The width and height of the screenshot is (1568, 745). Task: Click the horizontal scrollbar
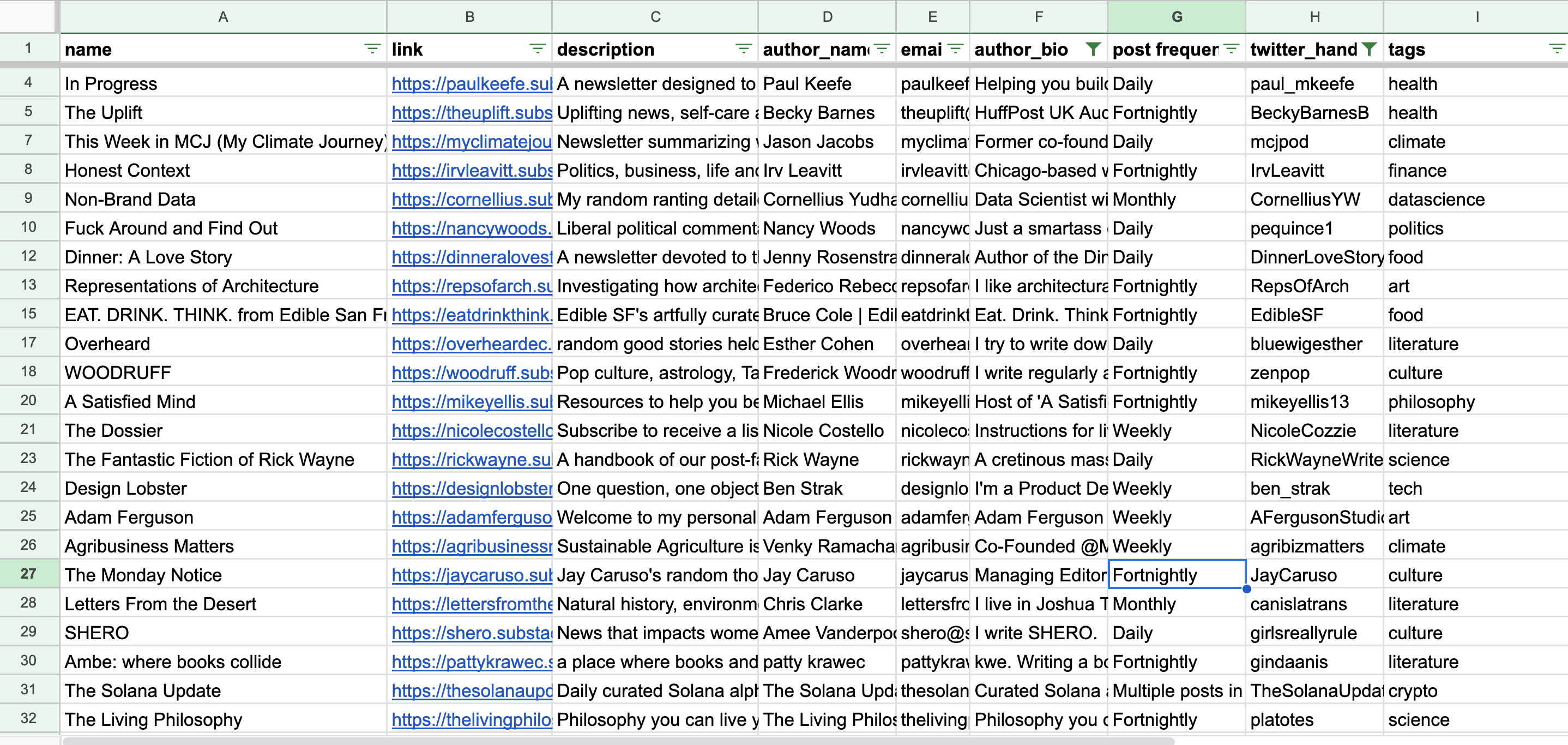[x=618, y=740]
